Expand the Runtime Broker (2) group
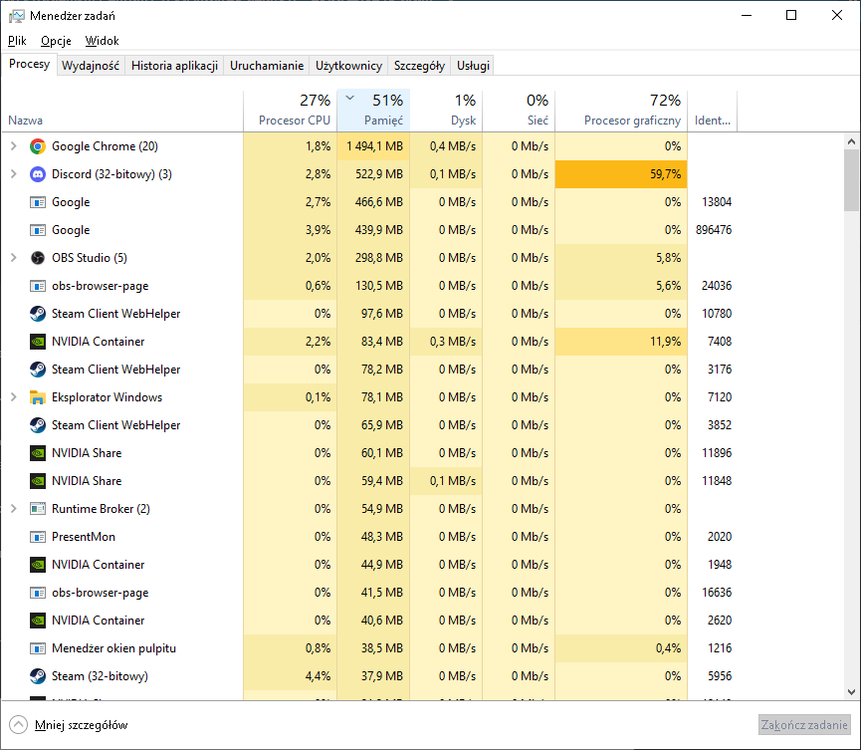The width and height of the screenshot is (861, 750). point(14,509)
